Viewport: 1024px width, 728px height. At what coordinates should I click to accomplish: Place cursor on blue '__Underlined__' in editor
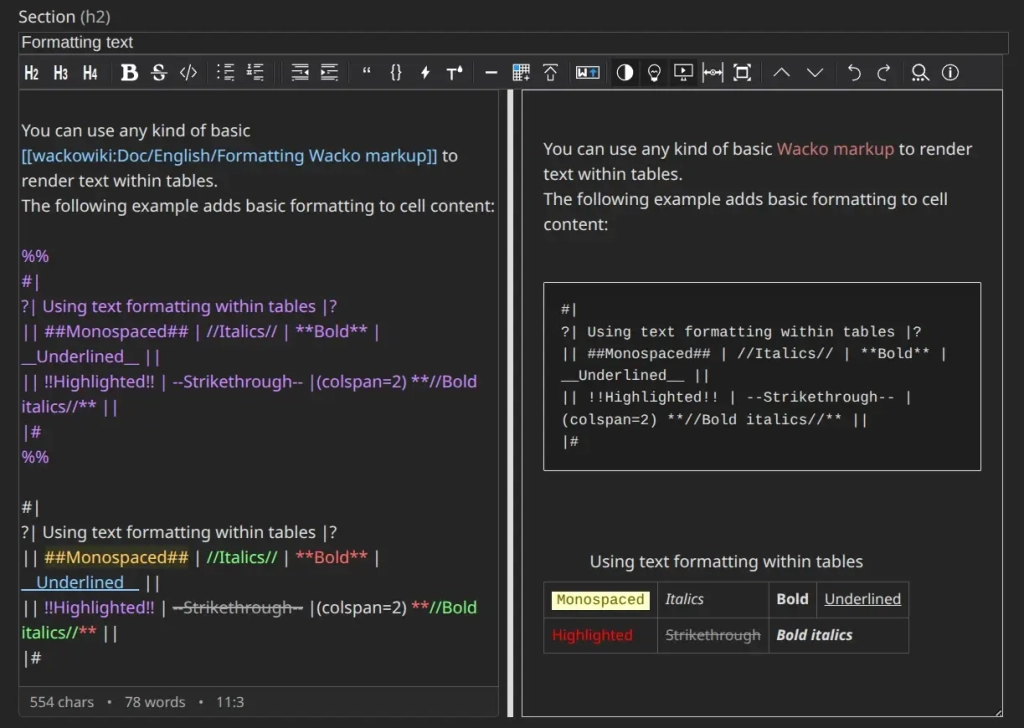pos(80,582)
